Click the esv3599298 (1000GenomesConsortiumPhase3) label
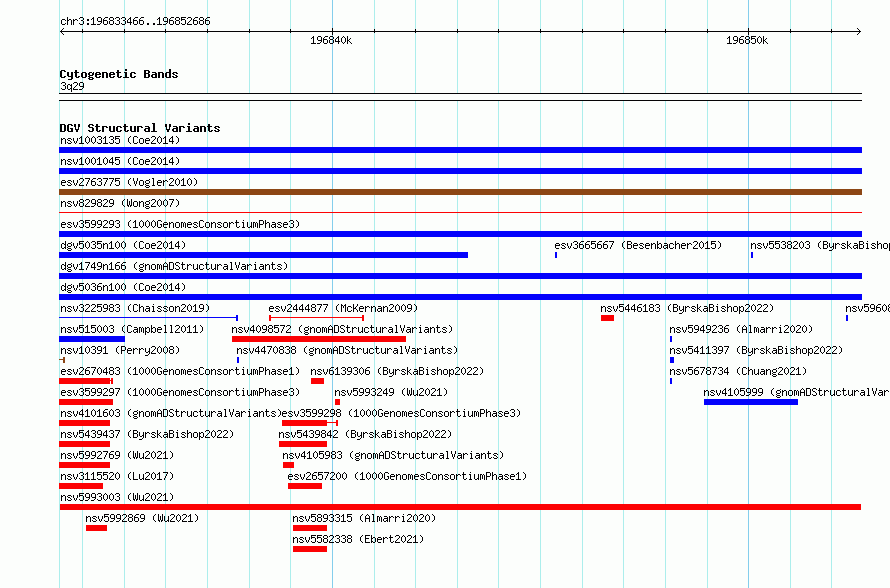The height and width of the screenshot is (588, 890). coord(401,413)
